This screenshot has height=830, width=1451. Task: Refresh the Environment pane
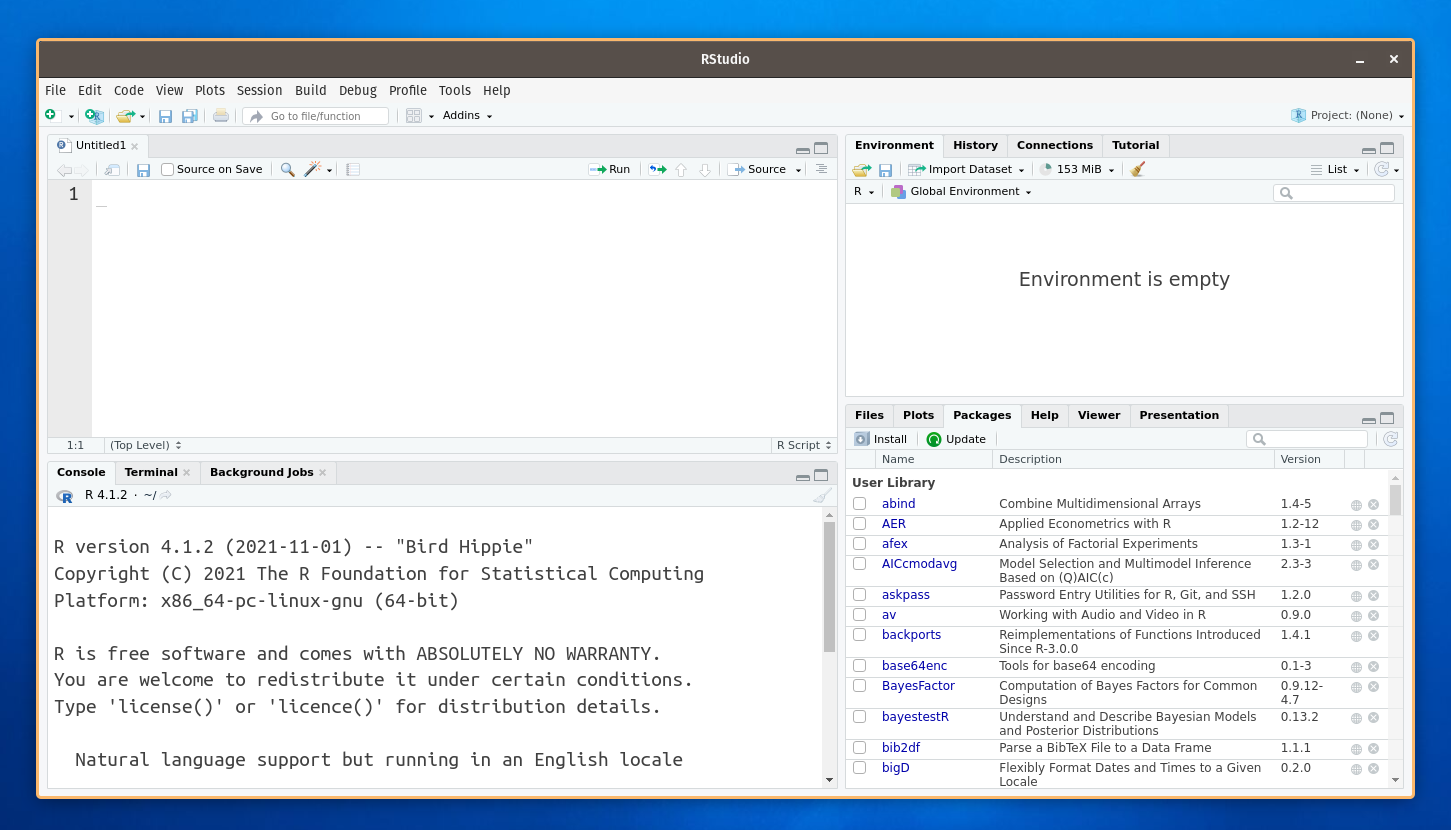point(1382,170)
